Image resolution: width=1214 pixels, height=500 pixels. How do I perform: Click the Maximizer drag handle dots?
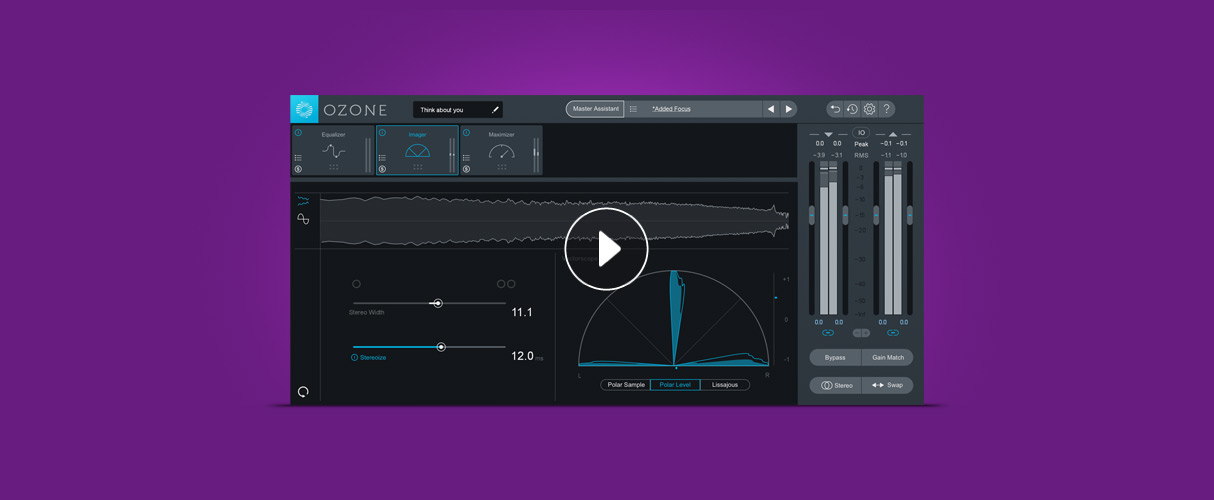502,167
